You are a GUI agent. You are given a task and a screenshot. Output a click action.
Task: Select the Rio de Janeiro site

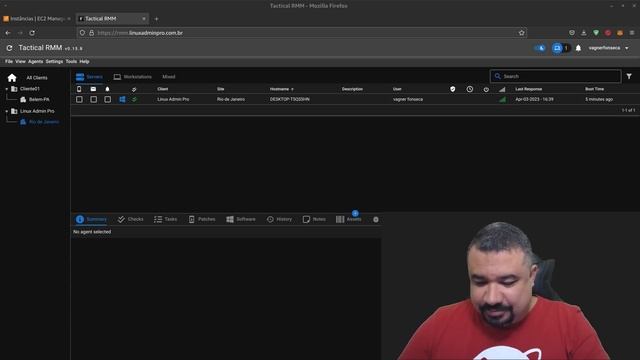tap(44, 122)
